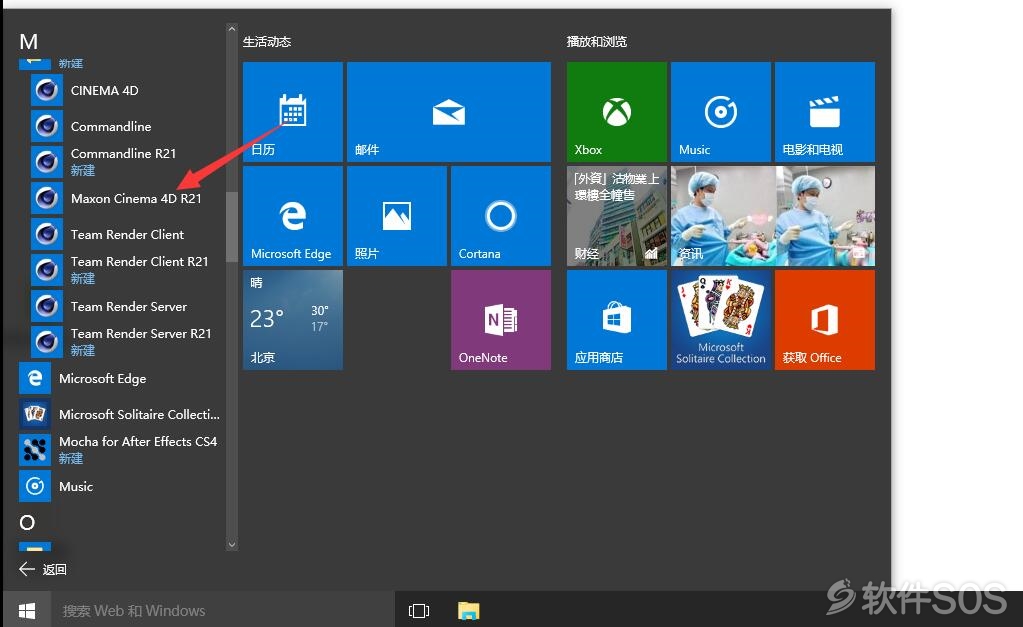Viewport: 1023px width, 627px height.
Task: Open the 北京 weather tile
Action: [293, 320]
